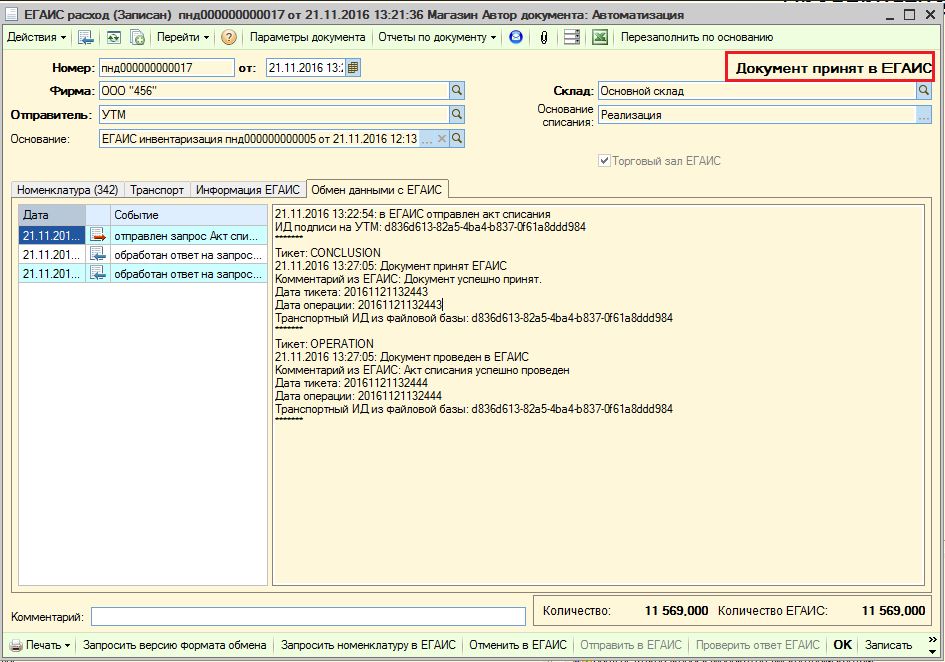Open calendar picker next to document date

pyautogui.click(x=353, y=68)
